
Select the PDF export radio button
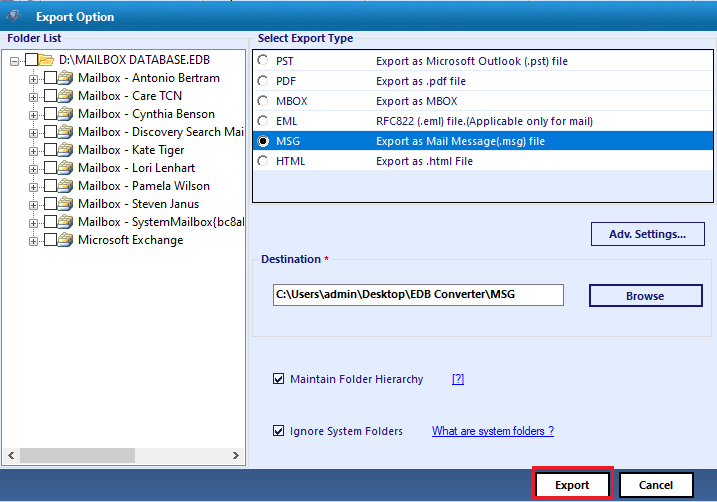pos(263,81)
